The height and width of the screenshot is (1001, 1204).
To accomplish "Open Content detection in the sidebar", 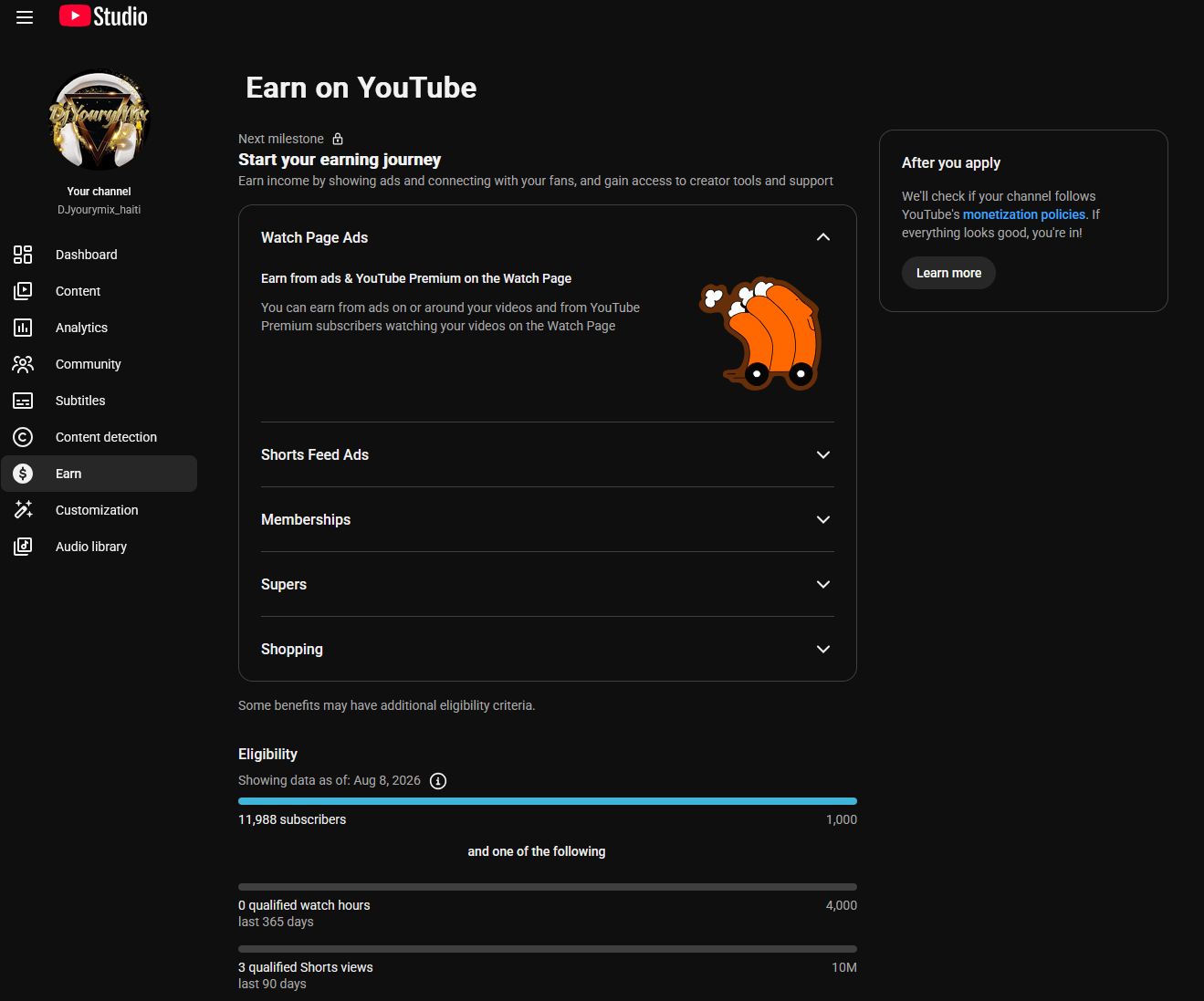I will click(x=99, y=437).
